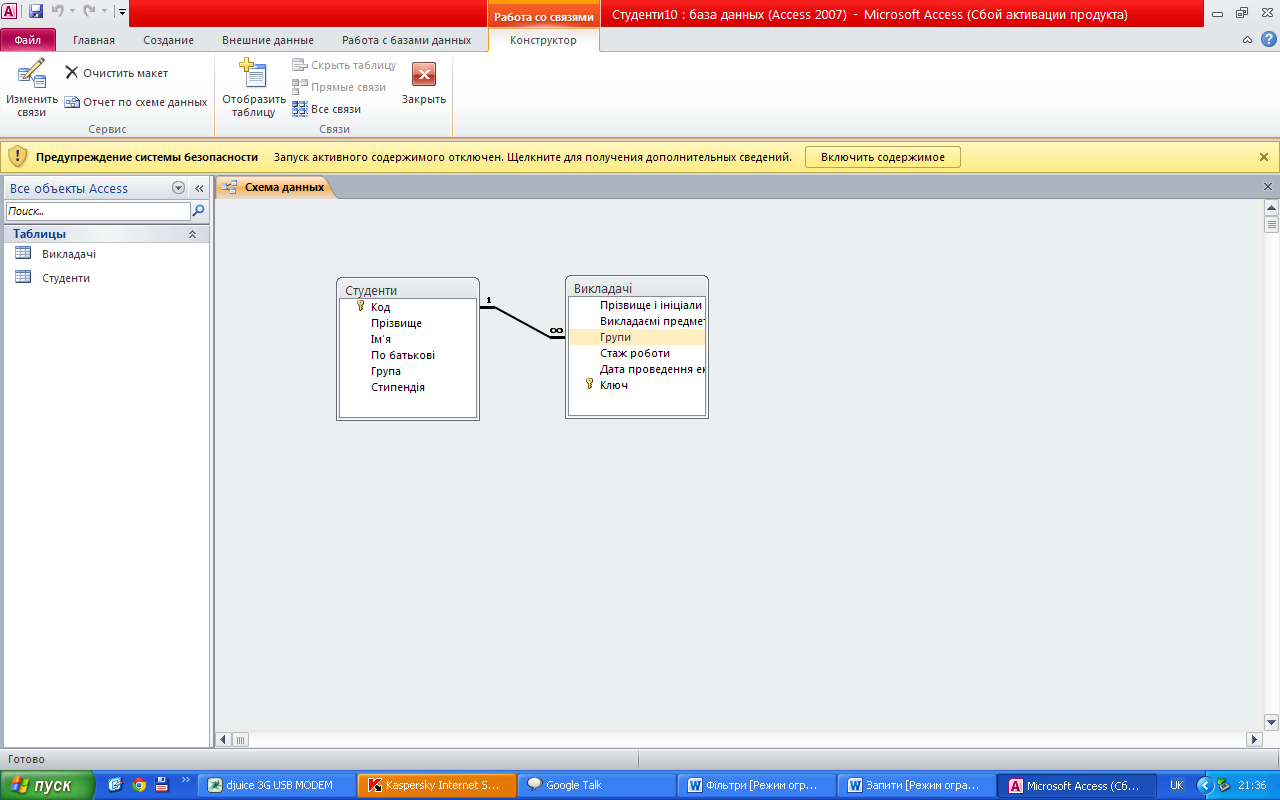
Task: Click the пуск Start button
Action: pos(48,785)
